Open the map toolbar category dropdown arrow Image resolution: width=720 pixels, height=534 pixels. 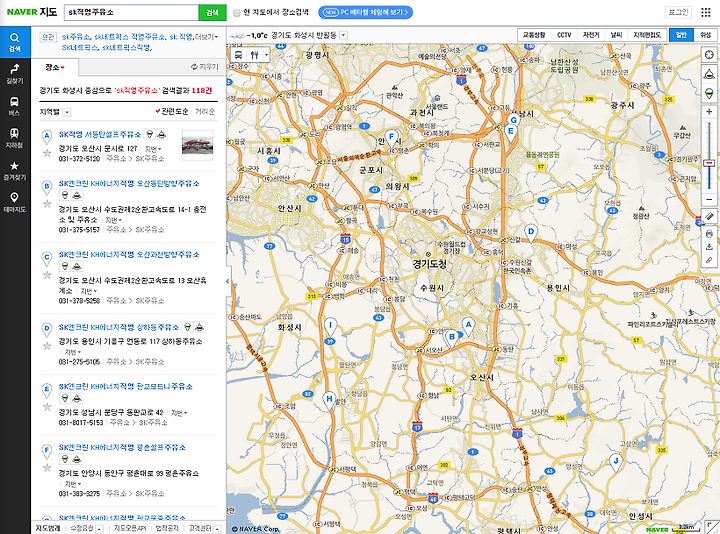click(x=266, y=55)
